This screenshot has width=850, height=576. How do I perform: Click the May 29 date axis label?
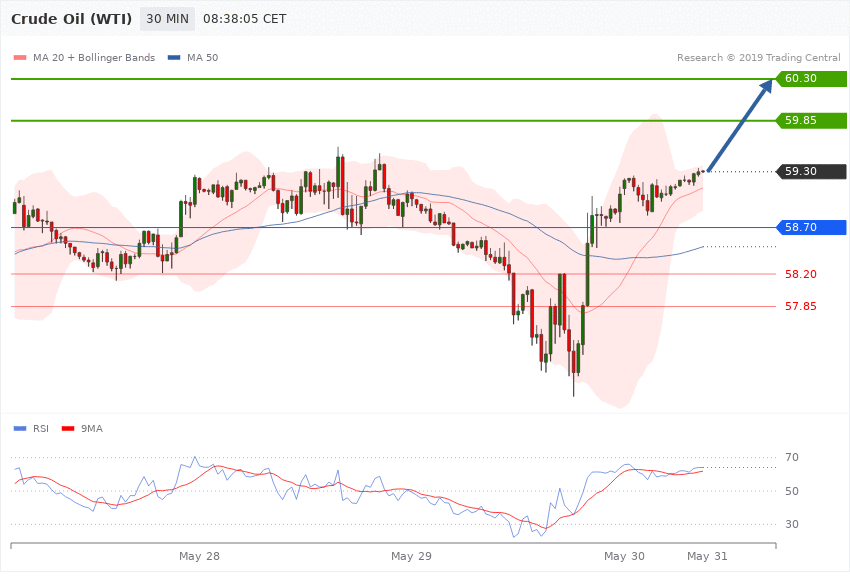[x=411, y=556]
